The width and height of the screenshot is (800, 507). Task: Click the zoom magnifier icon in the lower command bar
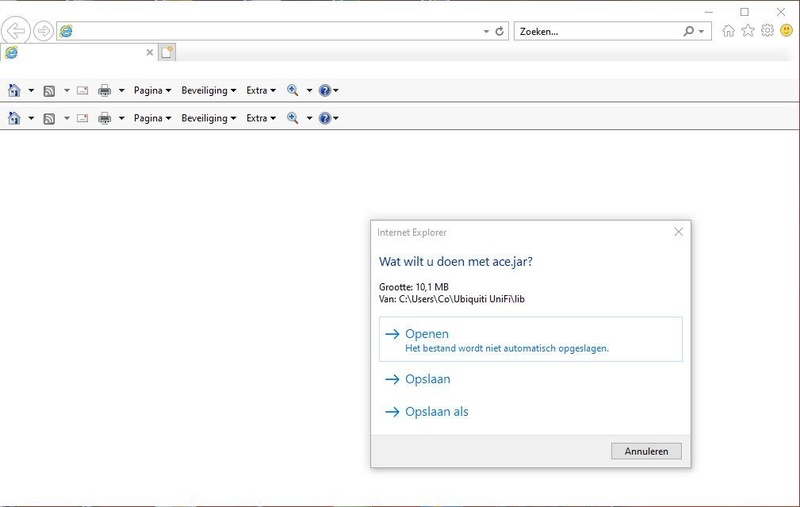[x=292, y=118]
